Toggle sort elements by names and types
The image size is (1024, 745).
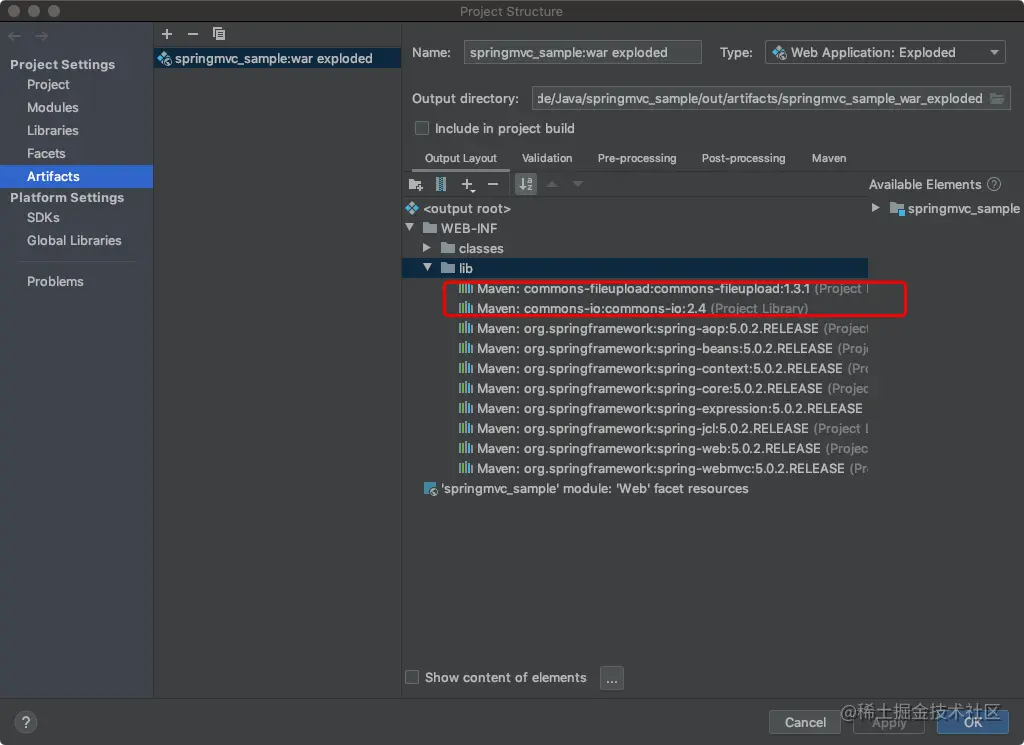tap(526, 185)
